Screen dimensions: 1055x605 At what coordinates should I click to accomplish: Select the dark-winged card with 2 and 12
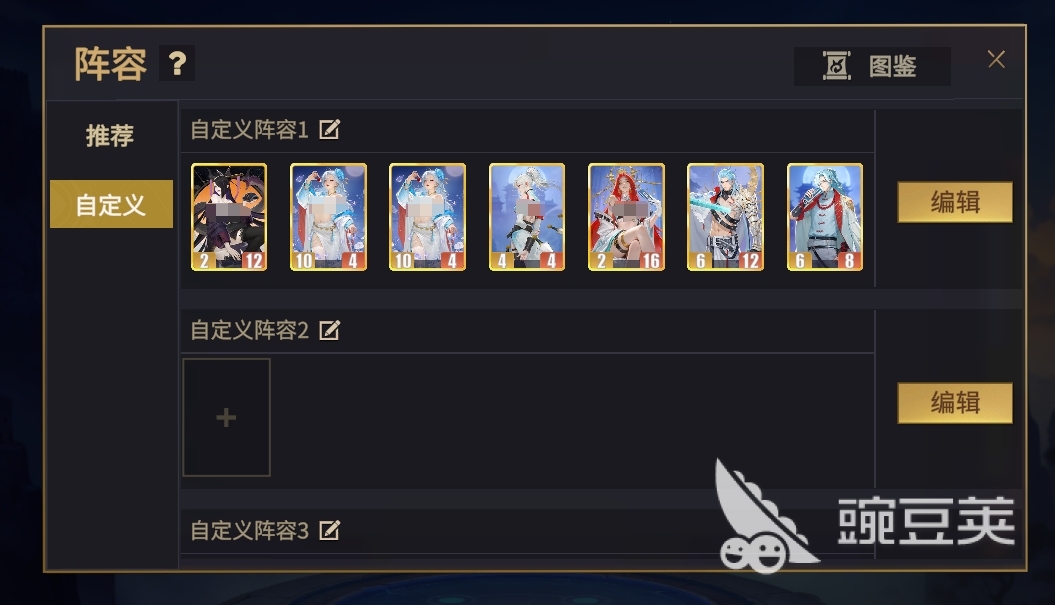(229, 217)
